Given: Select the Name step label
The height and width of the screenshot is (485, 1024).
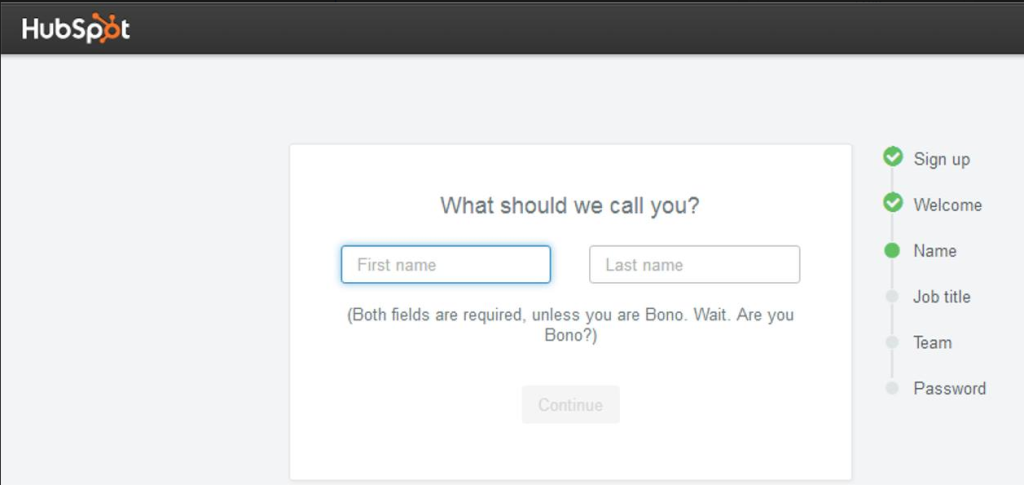Looking at the screenshot, I should [935, 251].
